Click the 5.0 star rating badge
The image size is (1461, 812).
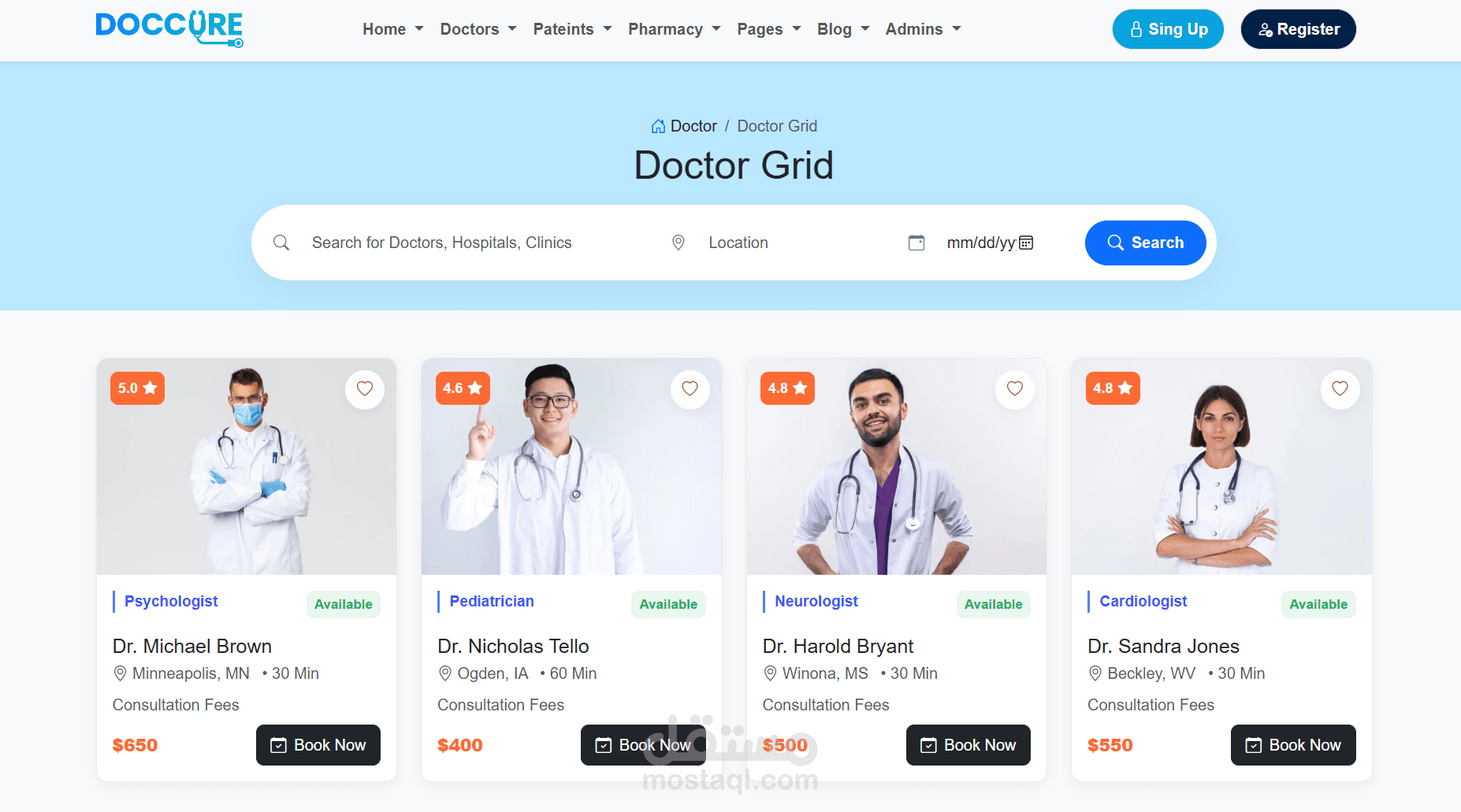pyautogui.click(x=137, y=388)
